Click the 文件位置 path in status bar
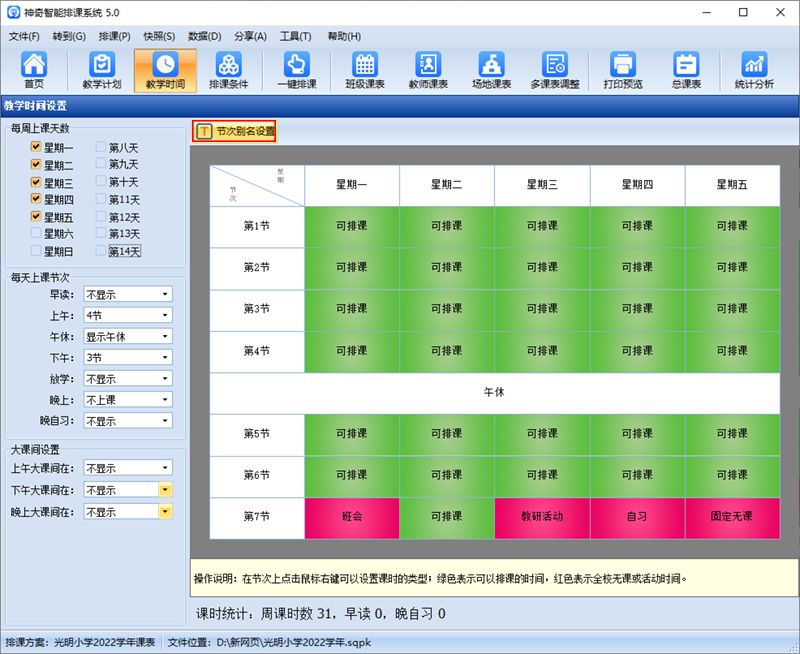This screenshot has width=800, height=654. tap(269, 643)
